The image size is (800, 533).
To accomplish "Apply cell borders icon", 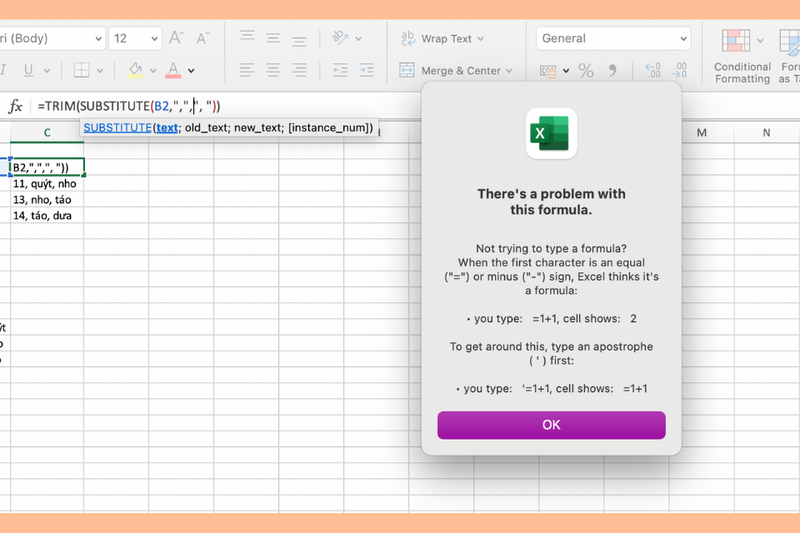I will 81,70.
